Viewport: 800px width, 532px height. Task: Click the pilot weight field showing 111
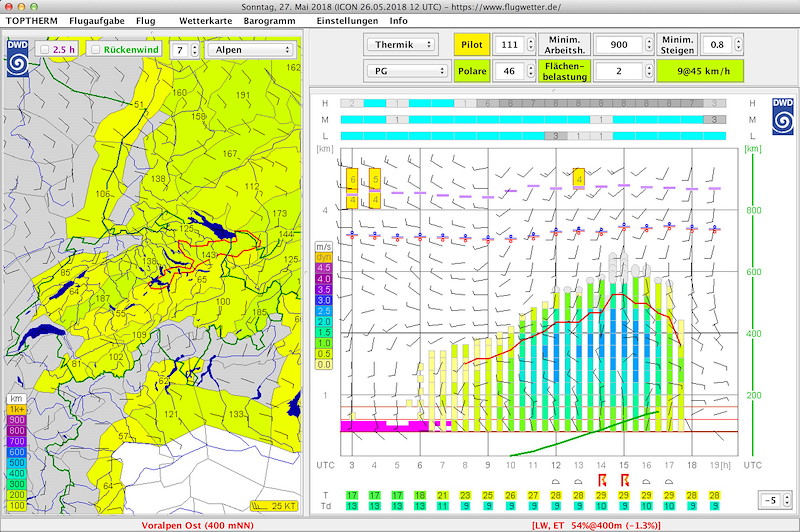[509, 44]
